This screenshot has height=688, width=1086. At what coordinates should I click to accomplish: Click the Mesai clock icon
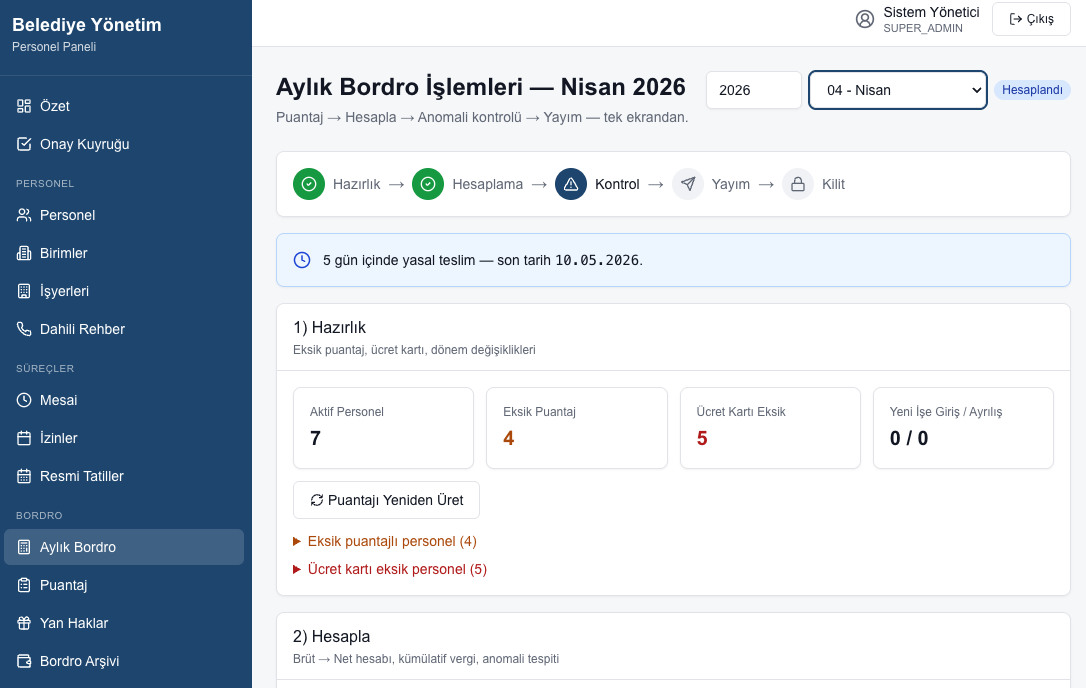pos(24,400)
